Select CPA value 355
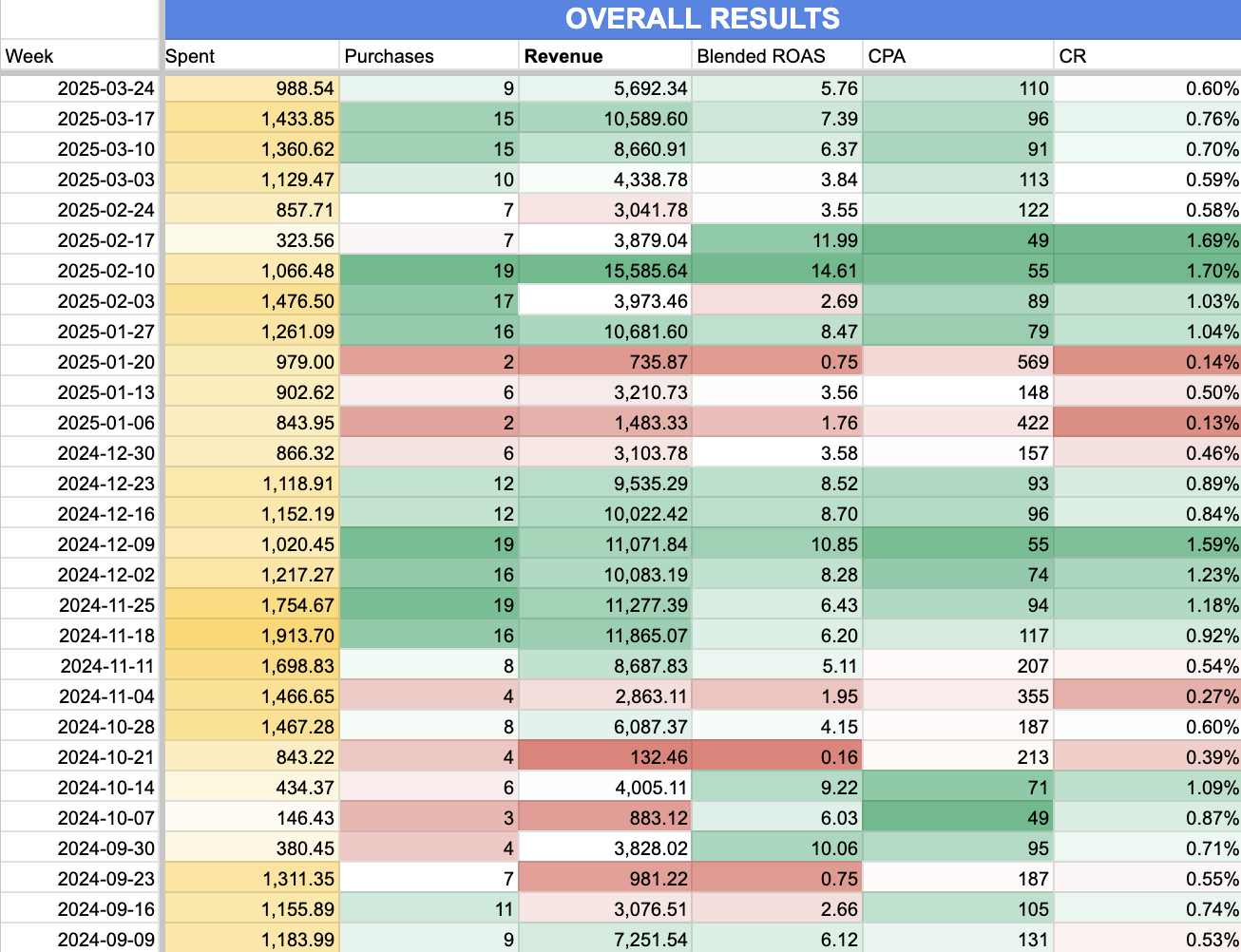This screenshot has height=952, width=1241. pos(959,696)
